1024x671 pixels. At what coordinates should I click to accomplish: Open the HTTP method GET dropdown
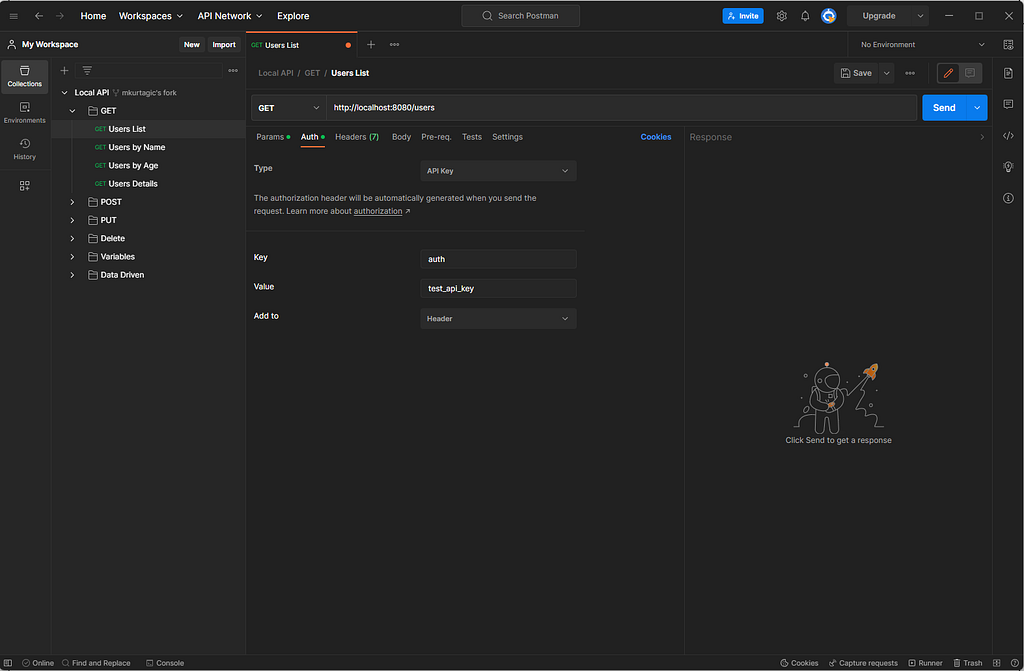(289, 108)
